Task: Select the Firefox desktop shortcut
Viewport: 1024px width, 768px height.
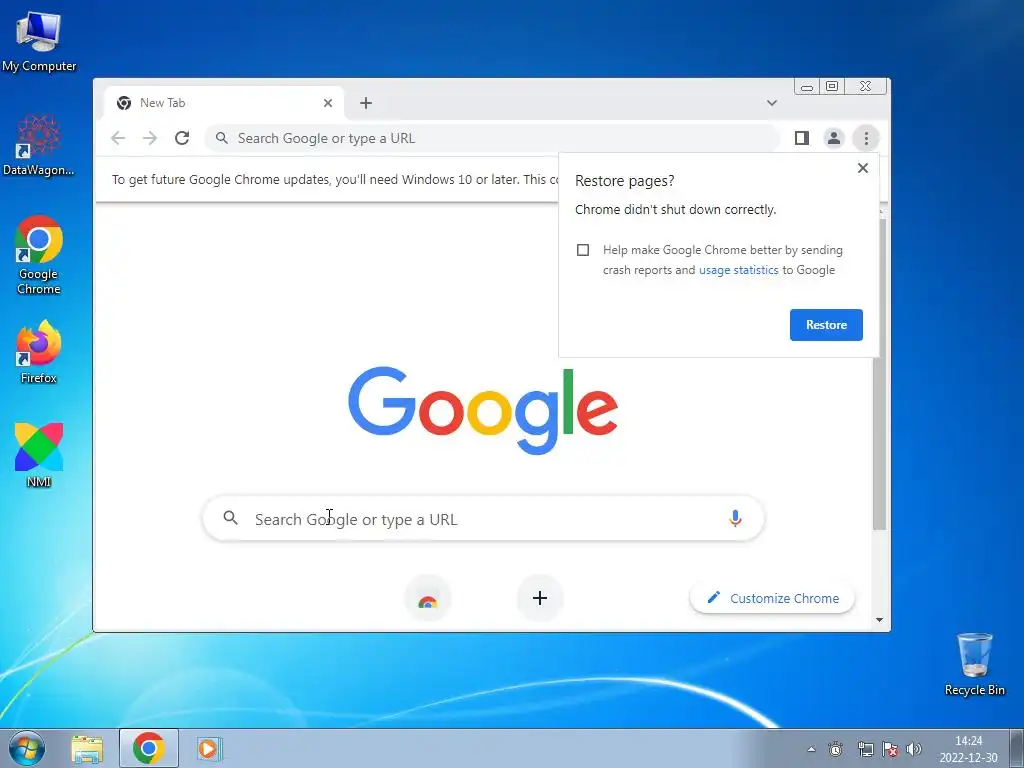Action: point(39,351)
